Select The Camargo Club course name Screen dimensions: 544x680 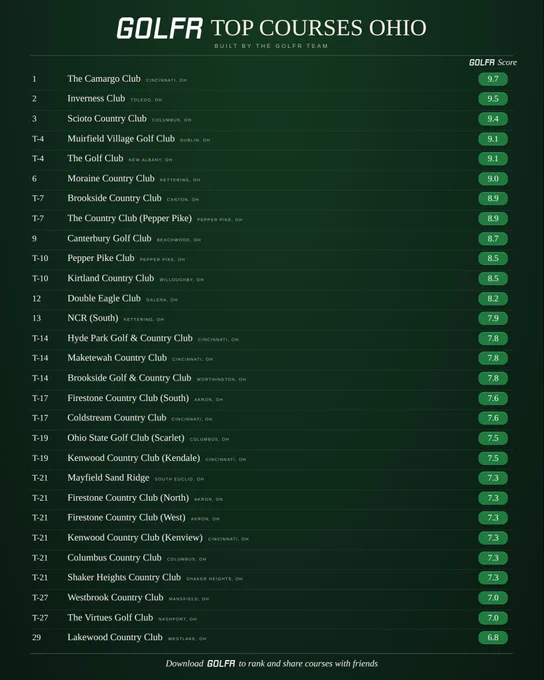click(x=104, y=79)
